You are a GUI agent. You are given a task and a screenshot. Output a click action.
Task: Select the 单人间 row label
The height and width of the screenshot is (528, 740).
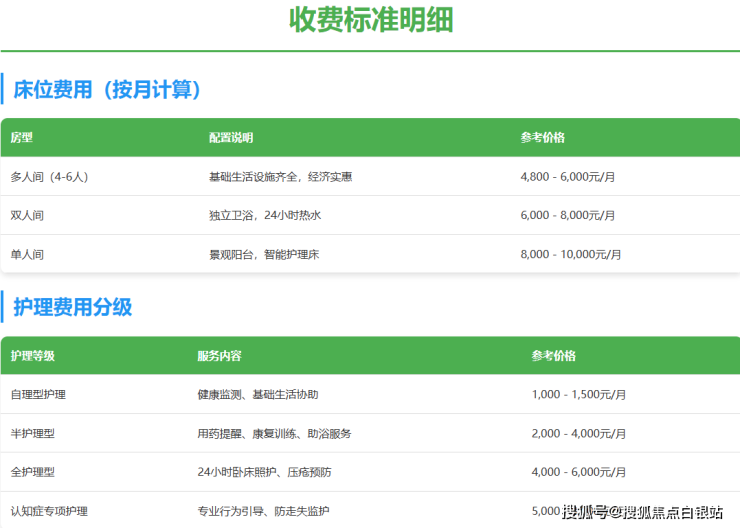[x=27, y=255]
